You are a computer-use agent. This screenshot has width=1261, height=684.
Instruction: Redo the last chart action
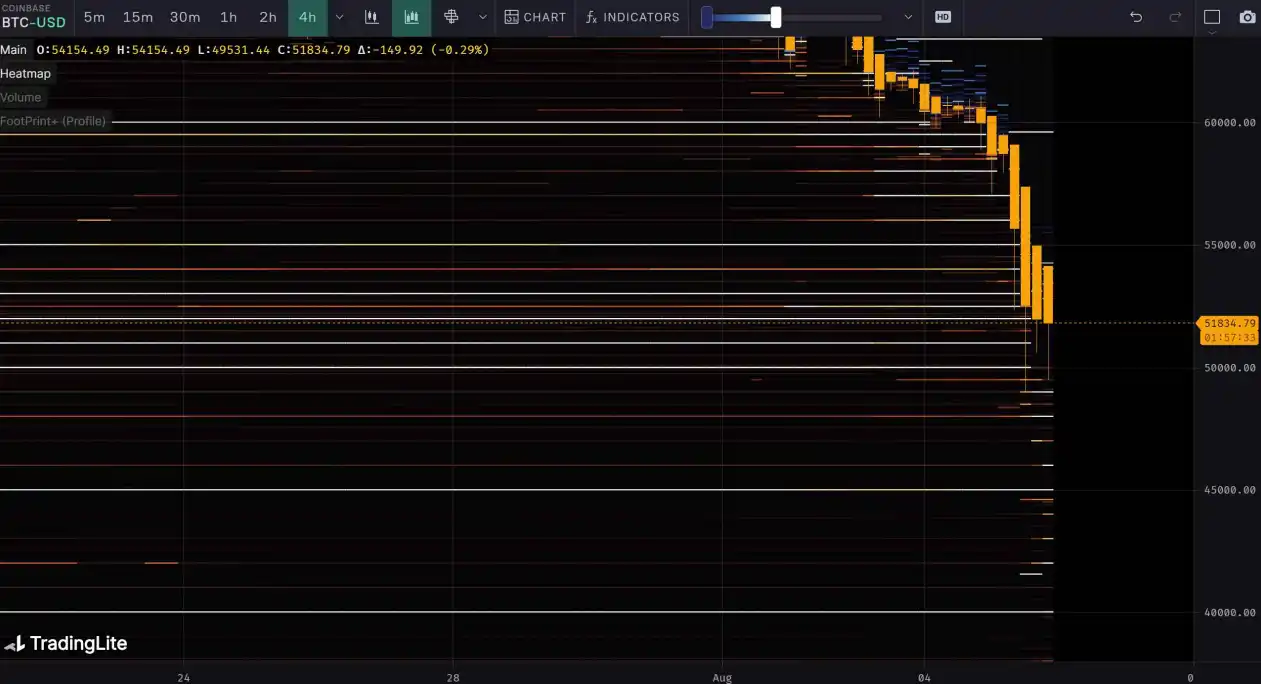coord(1175,17)
